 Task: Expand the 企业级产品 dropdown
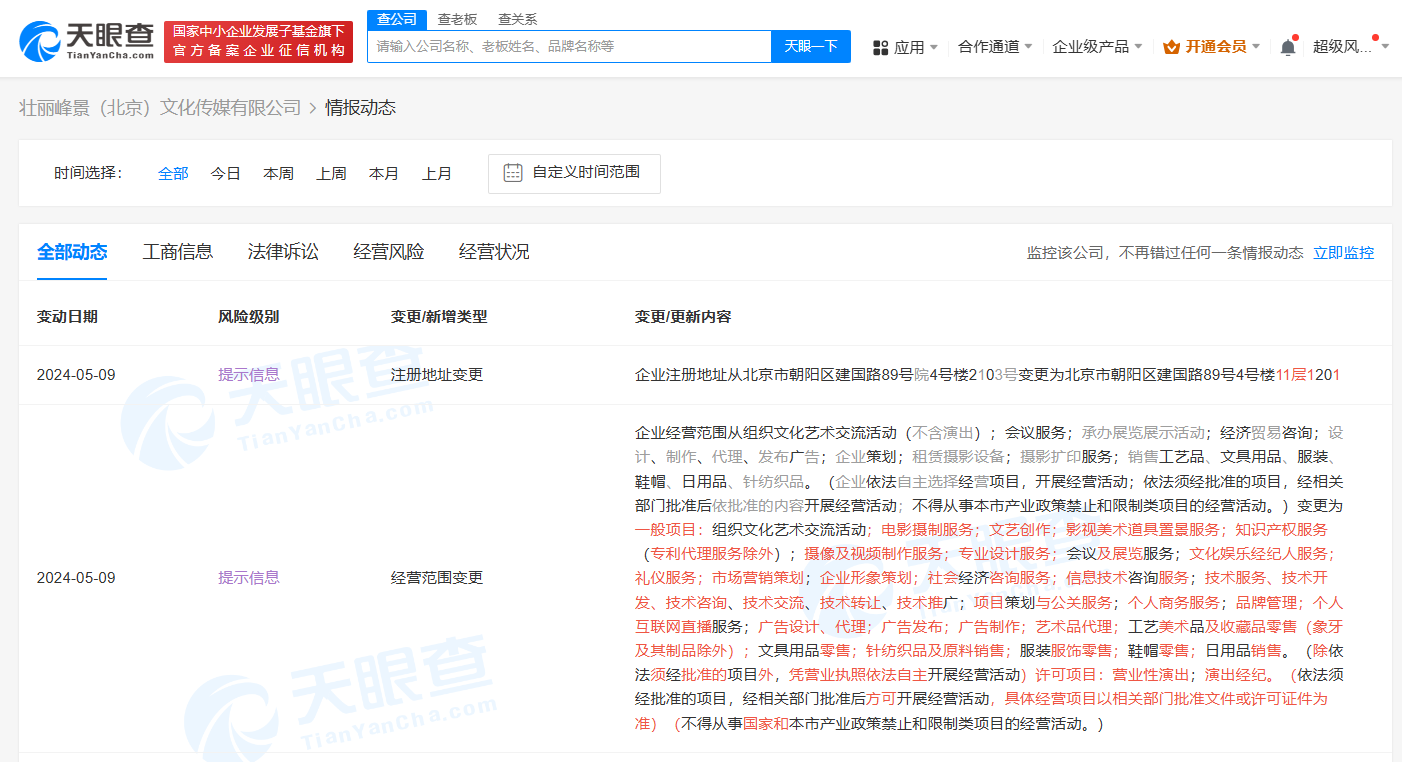(x=1097, y=47)
